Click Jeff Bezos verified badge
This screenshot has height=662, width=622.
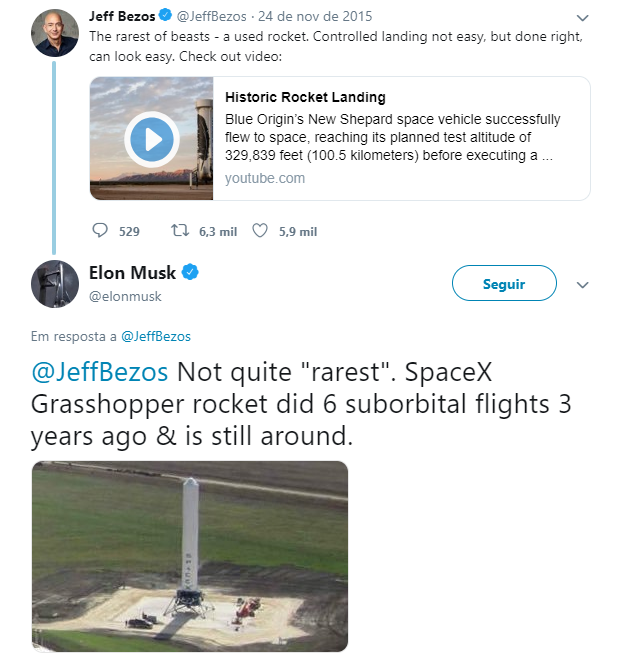[168, 17]
